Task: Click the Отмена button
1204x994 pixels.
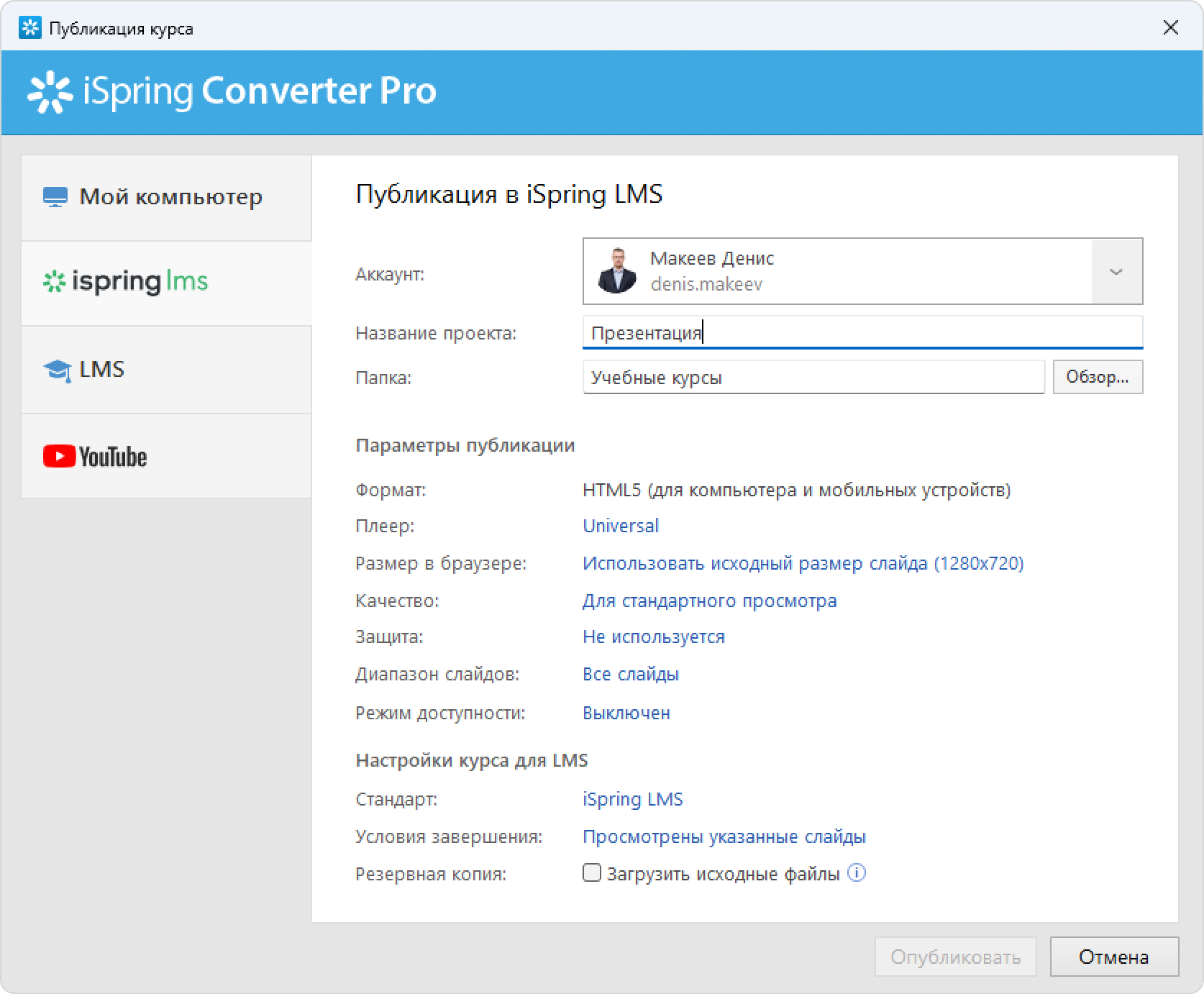Action: click(x=1114, y=957)
